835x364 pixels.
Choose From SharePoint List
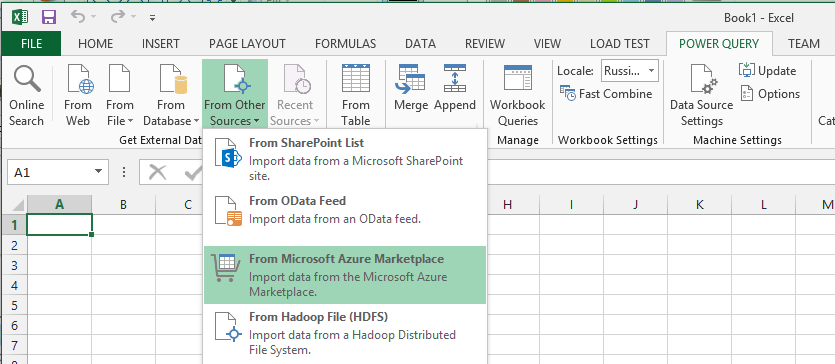click(345, 160)
